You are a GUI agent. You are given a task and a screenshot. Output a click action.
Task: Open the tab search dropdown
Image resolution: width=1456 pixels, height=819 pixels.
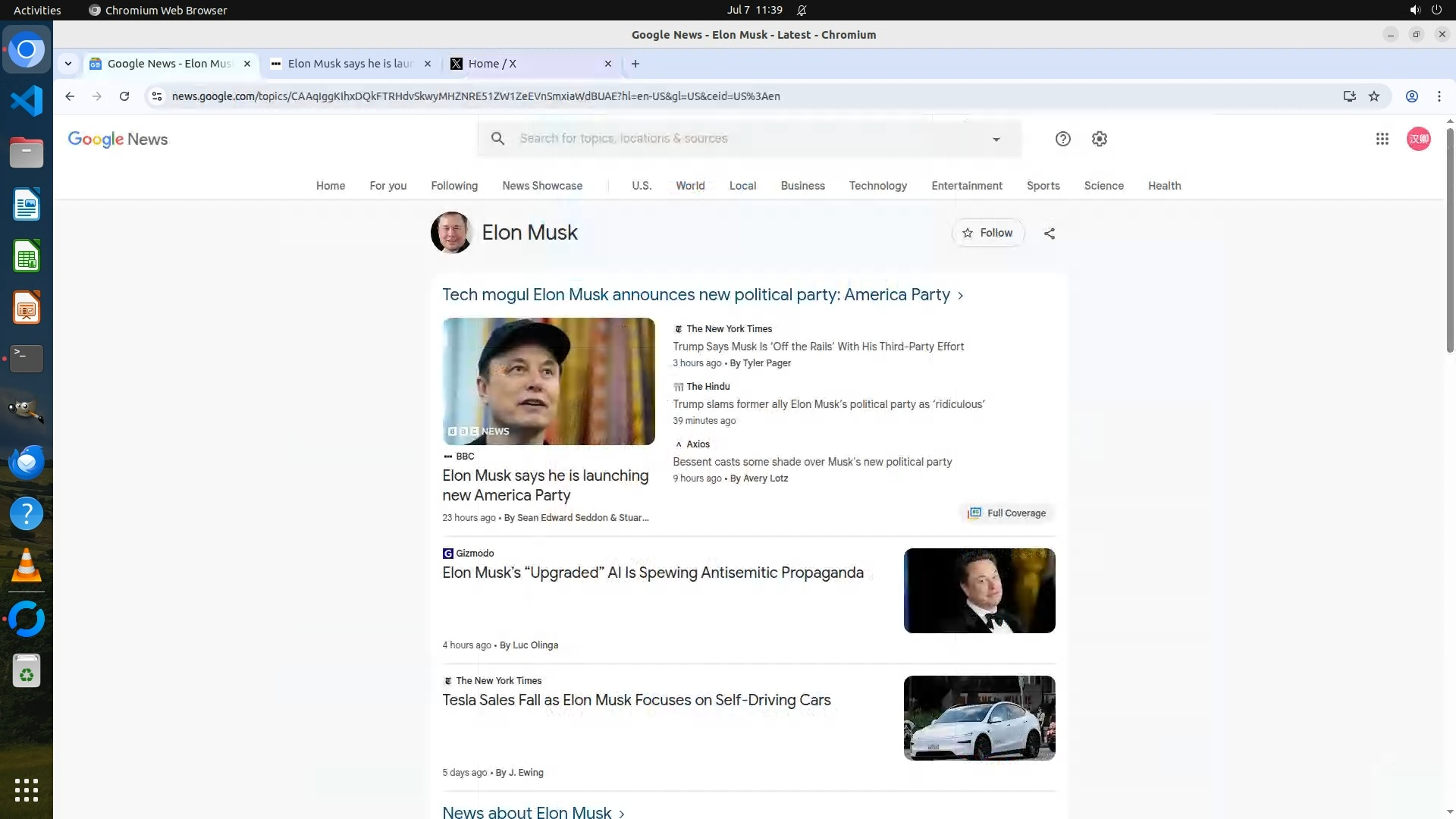pyautogui.click(x=68, y=64)
